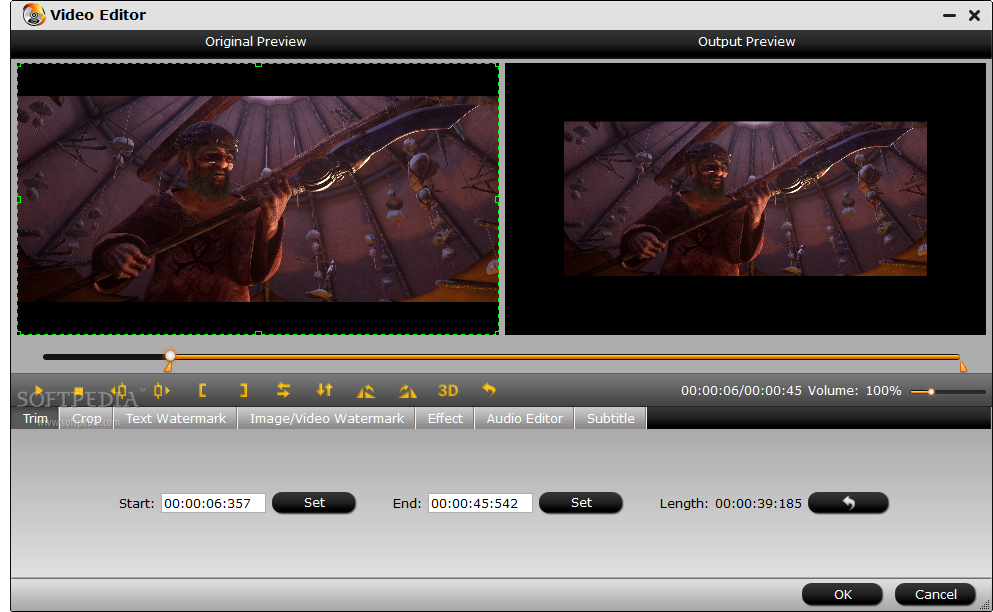Click the Start time input field
This screenshot has height=612, width=993.
point(213,504)
